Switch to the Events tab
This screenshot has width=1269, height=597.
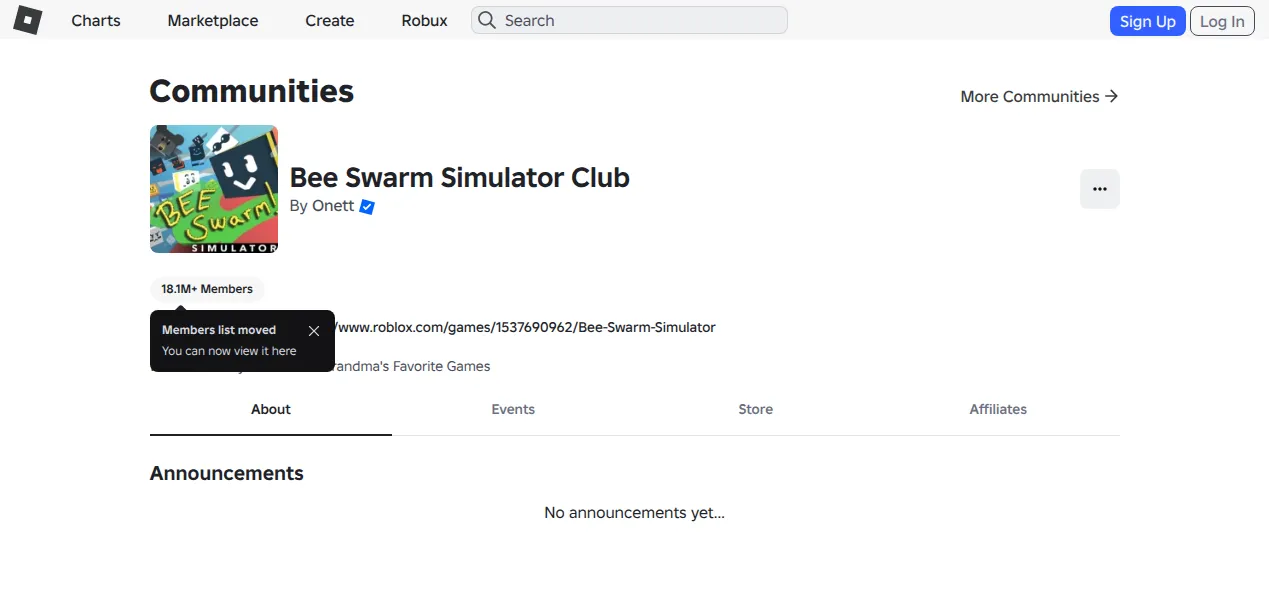click(513, 410)
